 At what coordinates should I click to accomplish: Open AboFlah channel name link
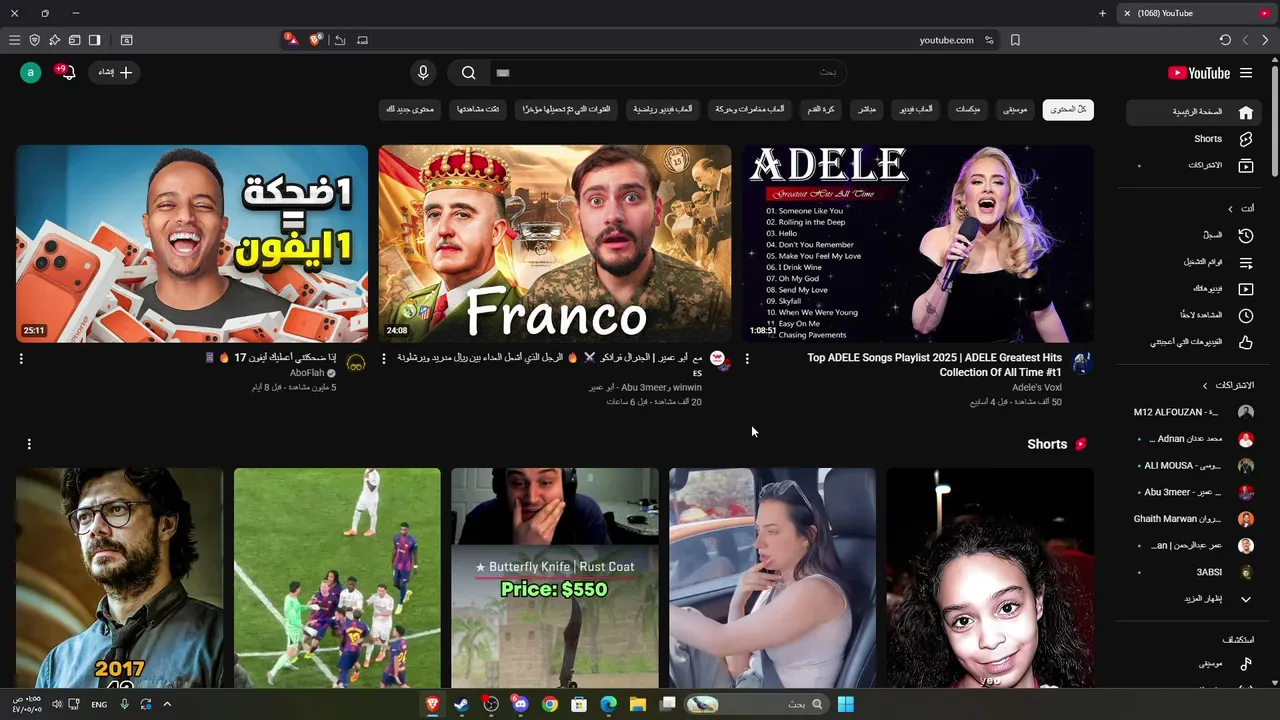(307, 373)
